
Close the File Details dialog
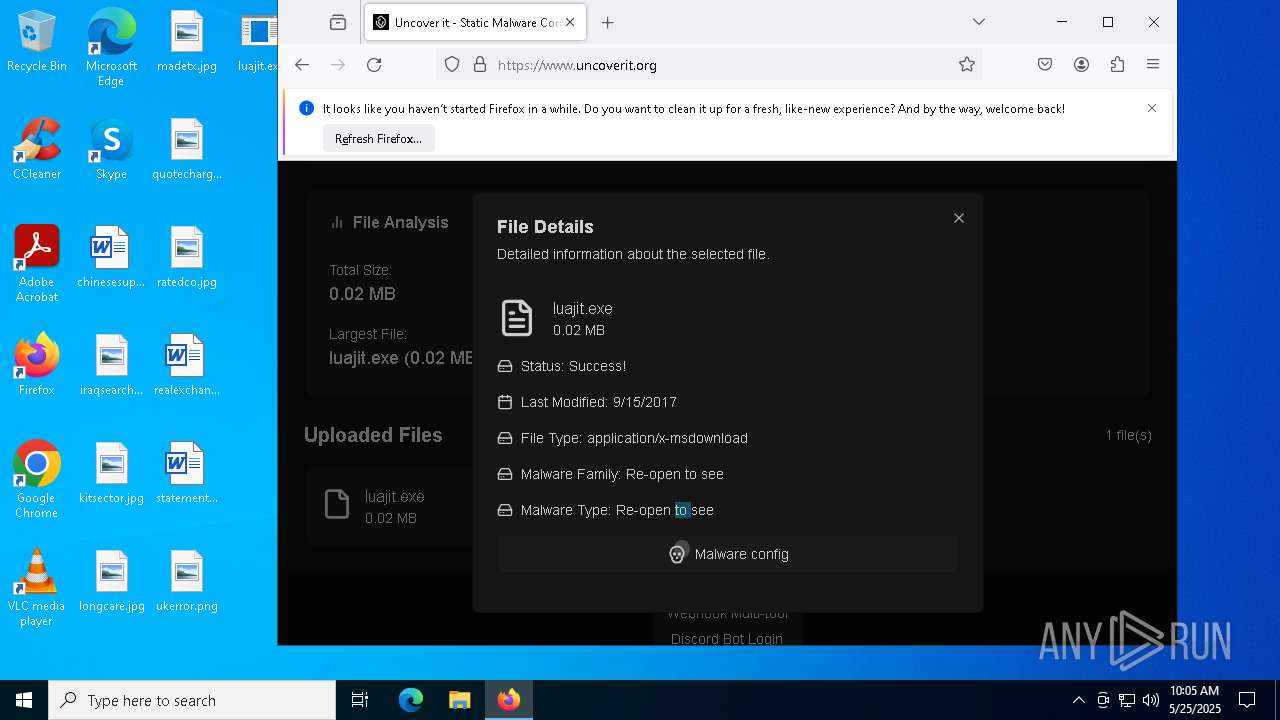point(959,218)
